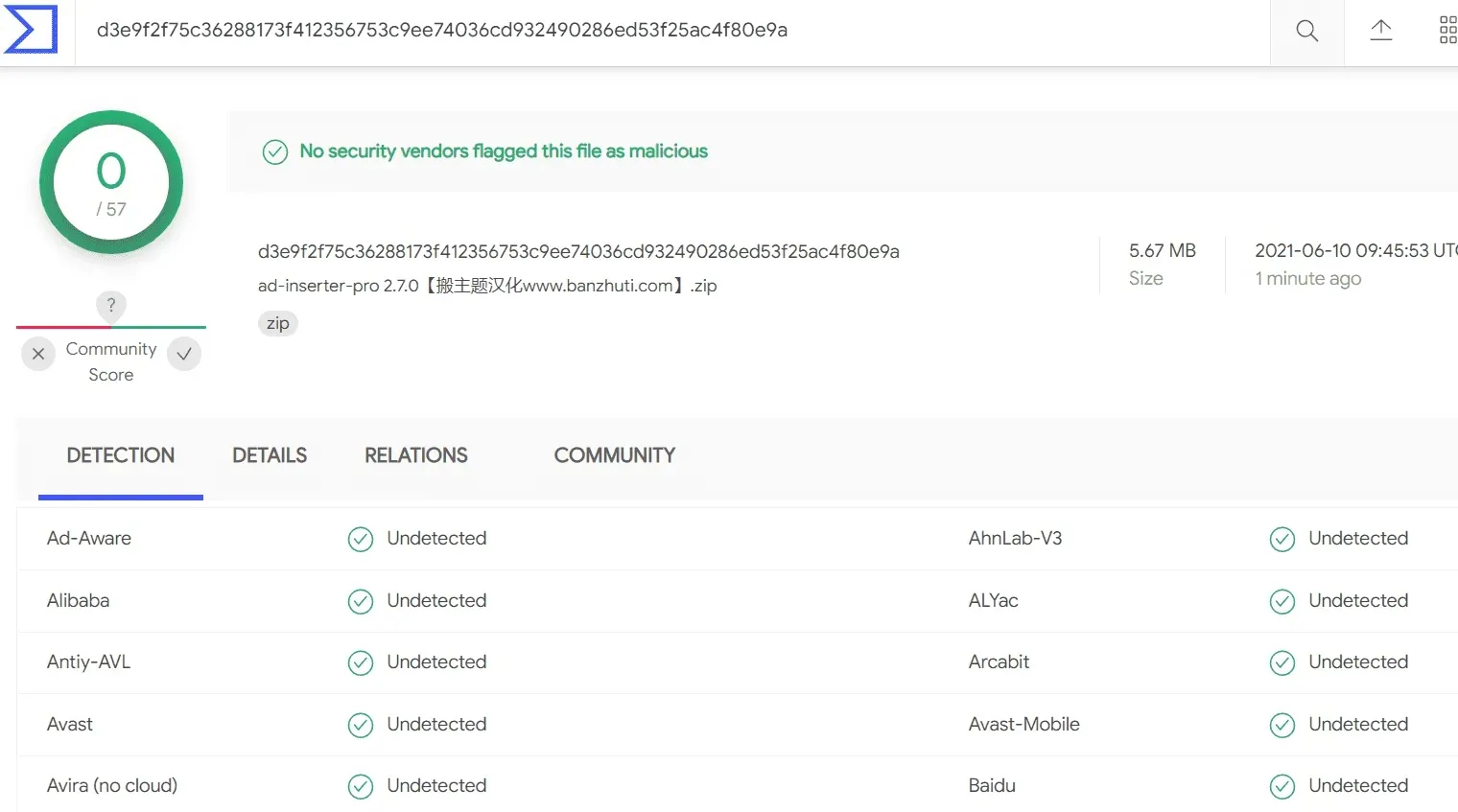The height and width of the screenshot is (812, 1458).
Task: Click the Avast-Mobile undetected check icon
Action: click(1282, 726)
